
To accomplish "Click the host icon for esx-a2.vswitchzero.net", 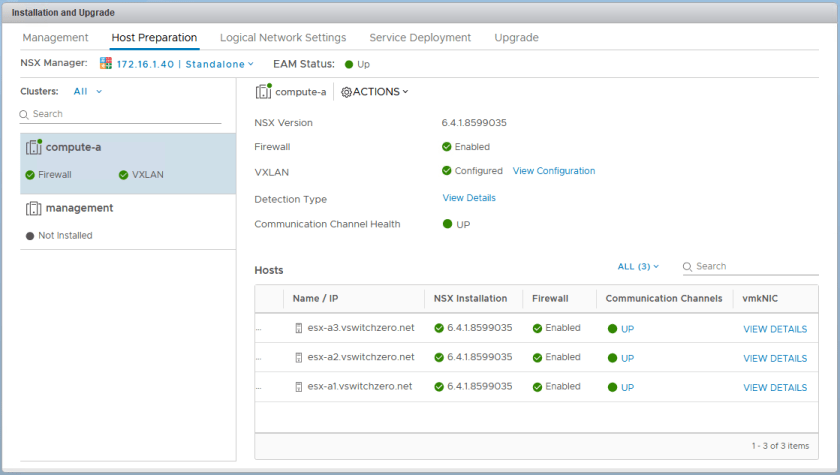I will [298, 357].
